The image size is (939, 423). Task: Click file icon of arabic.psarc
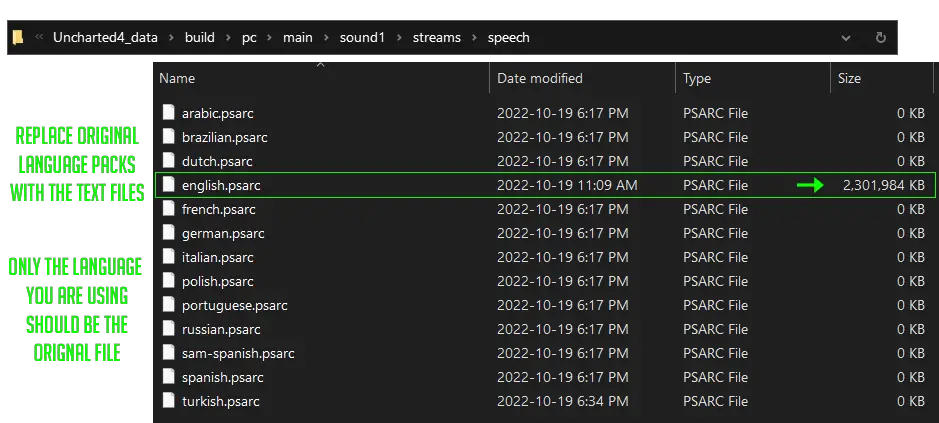click(169, 113)
